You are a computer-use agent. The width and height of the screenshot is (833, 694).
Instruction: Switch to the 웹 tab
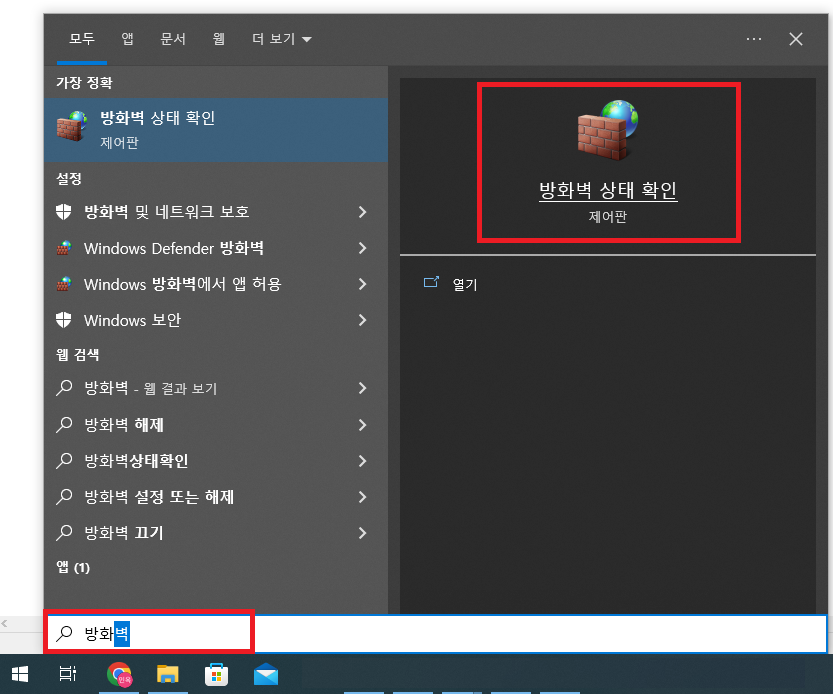219,39
